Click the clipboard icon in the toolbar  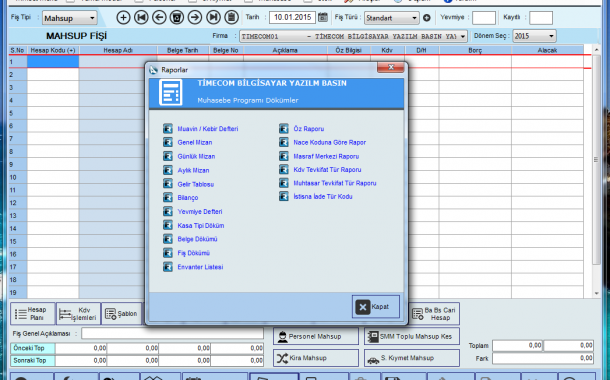coord(231,18)
